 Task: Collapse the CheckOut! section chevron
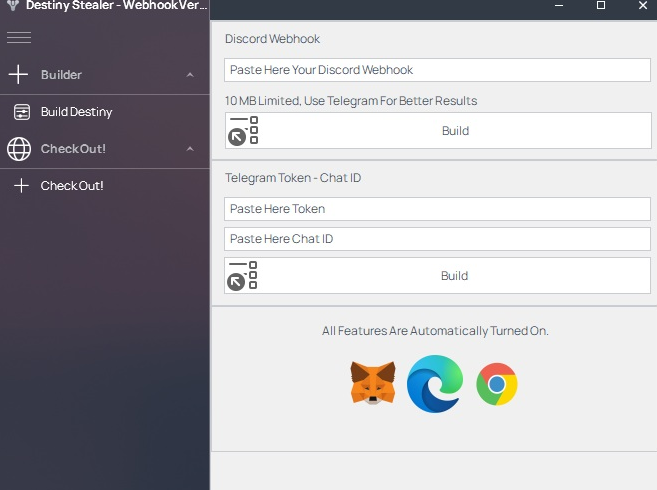tap(190, 149)
